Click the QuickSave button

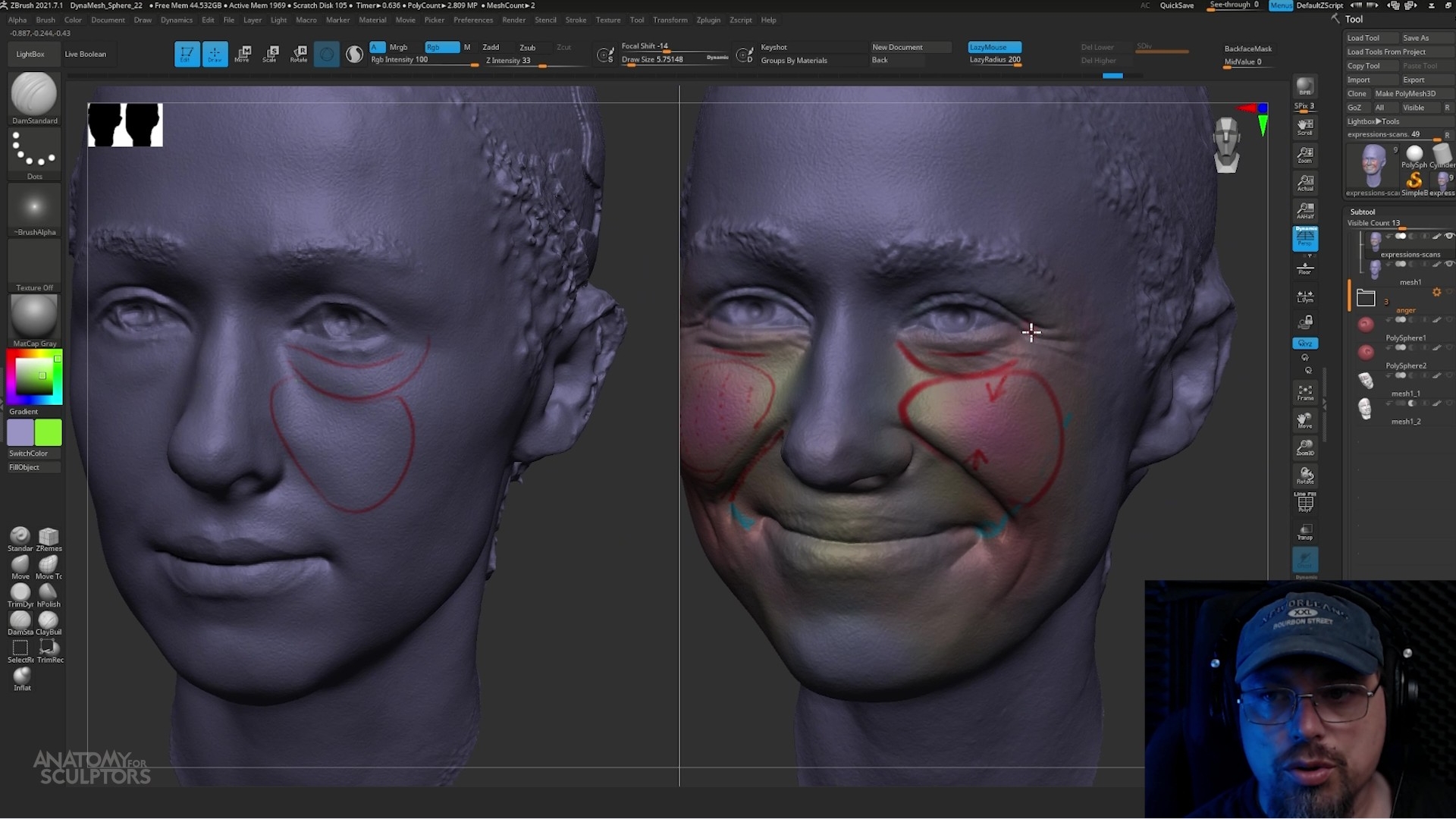[x=1177, y=5]
